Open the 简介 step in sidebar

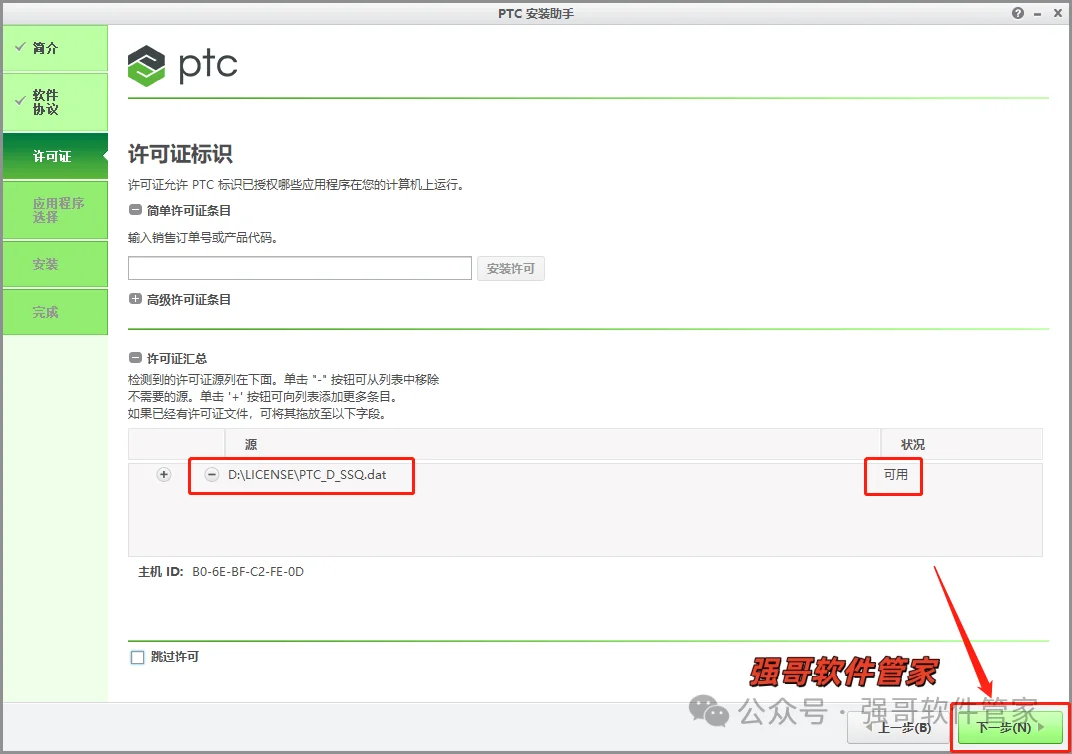[55, 48]
